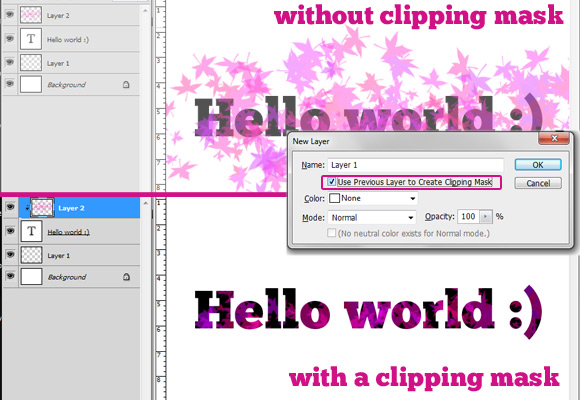Select 'Layer 1' name in the upper panel
The width and height of the screenshot is (580, 400).
click(58, 63)
